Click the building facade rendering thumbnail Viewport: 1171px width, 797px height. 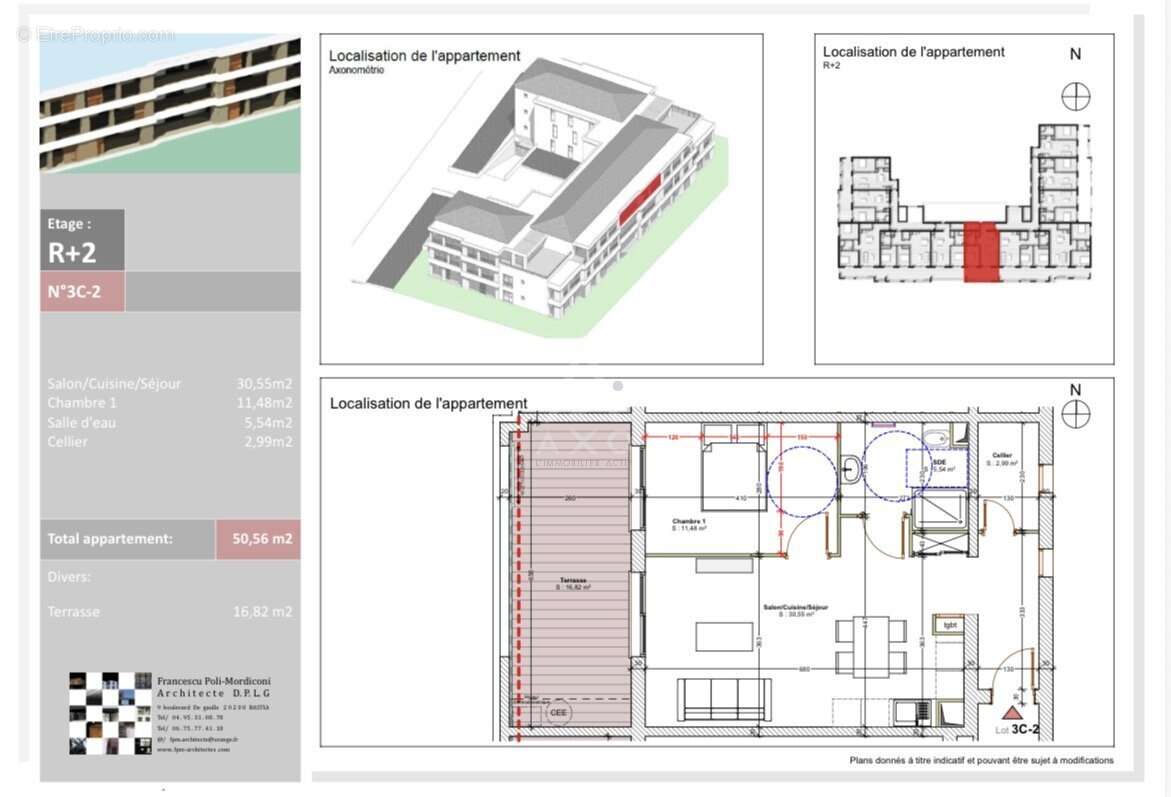tap(170, 104)
